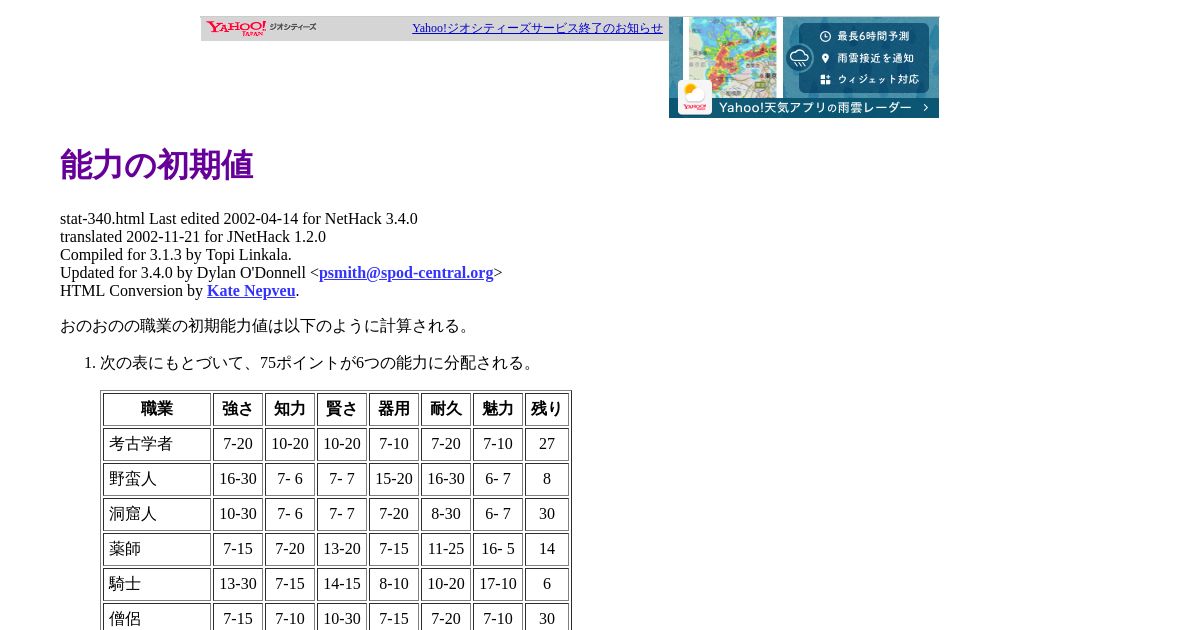The width and height of the screenshot is (1200, 630).
Task: Click the 耐久 value 11-25 for 薬師
Action: [x=446, y=549]
